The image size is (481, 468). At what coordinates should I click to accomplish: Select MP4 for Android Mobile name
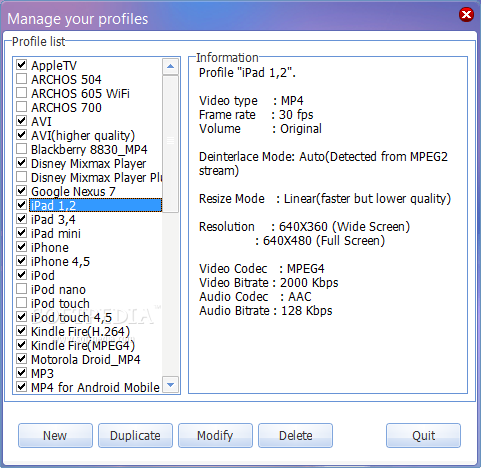[x=95, y=388]
